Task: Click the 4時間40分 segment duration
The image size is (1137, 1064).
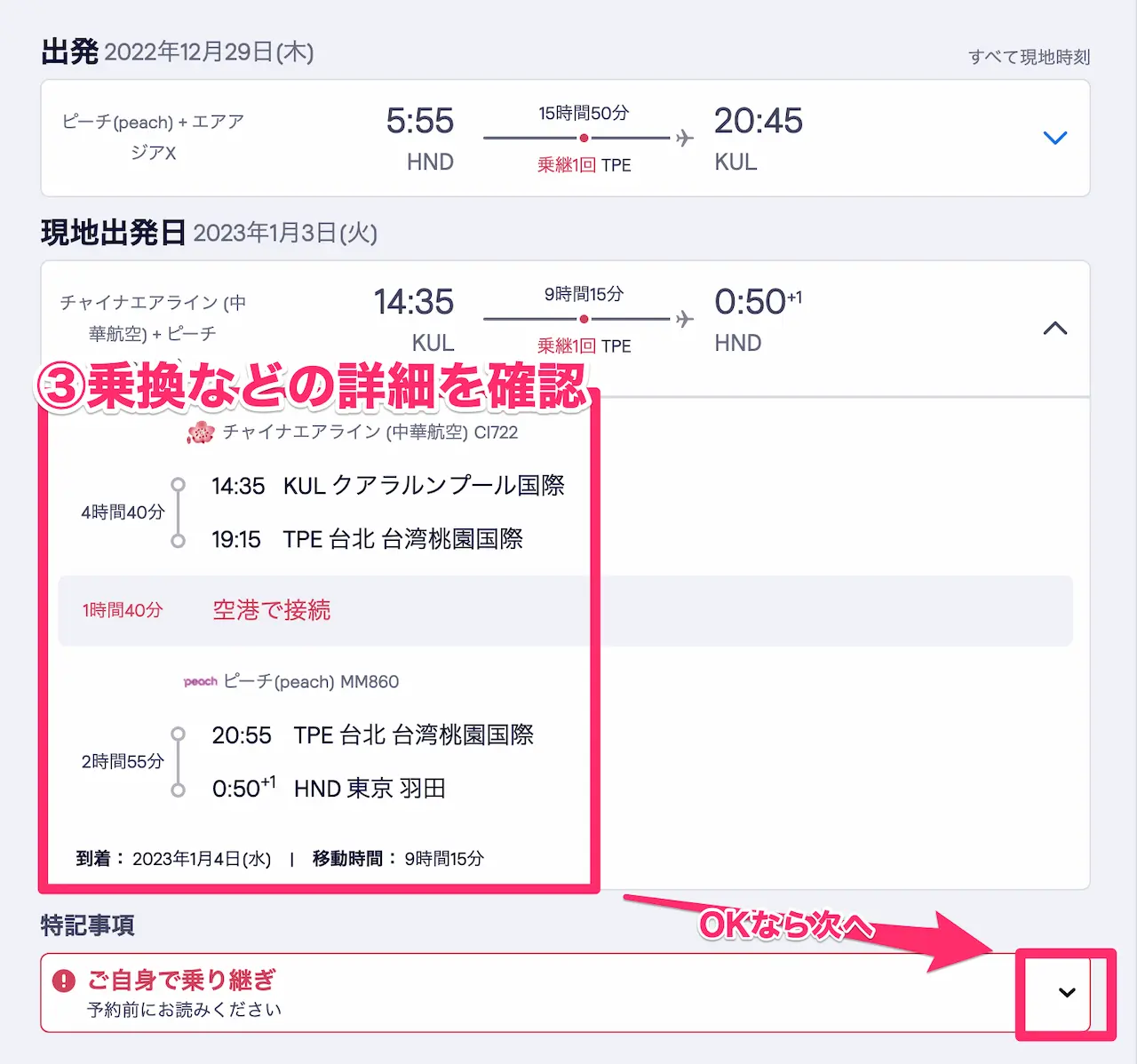Action: (x=123, y=512)
